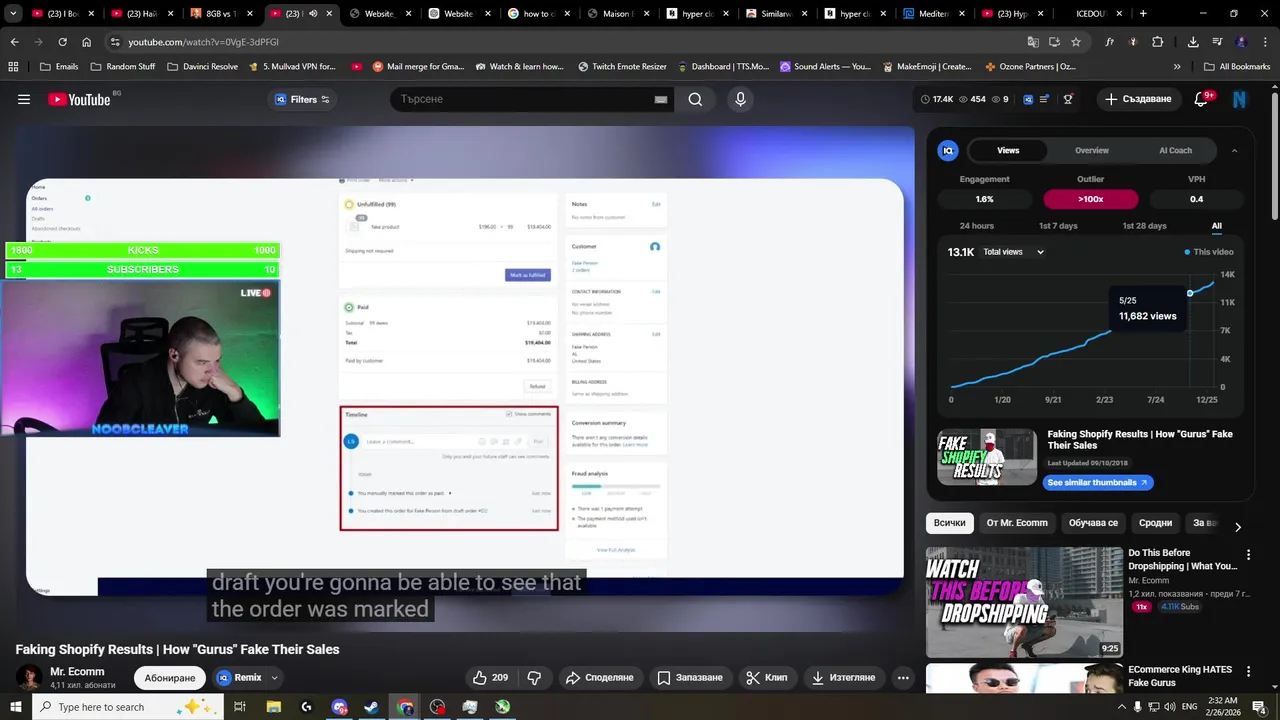The height and width of the screenshot is (720, 1280).
Task: Switch to the Overview tab in vidIQ panel
Action: (x=1092, y=150)
